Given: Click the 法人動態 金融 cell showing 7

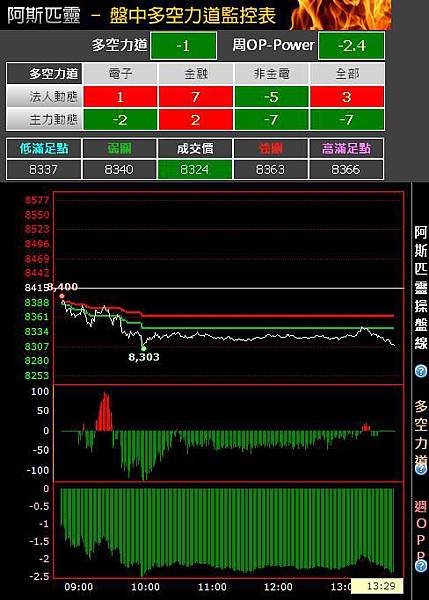Looking at the screenshot, I should click(196, 96).
